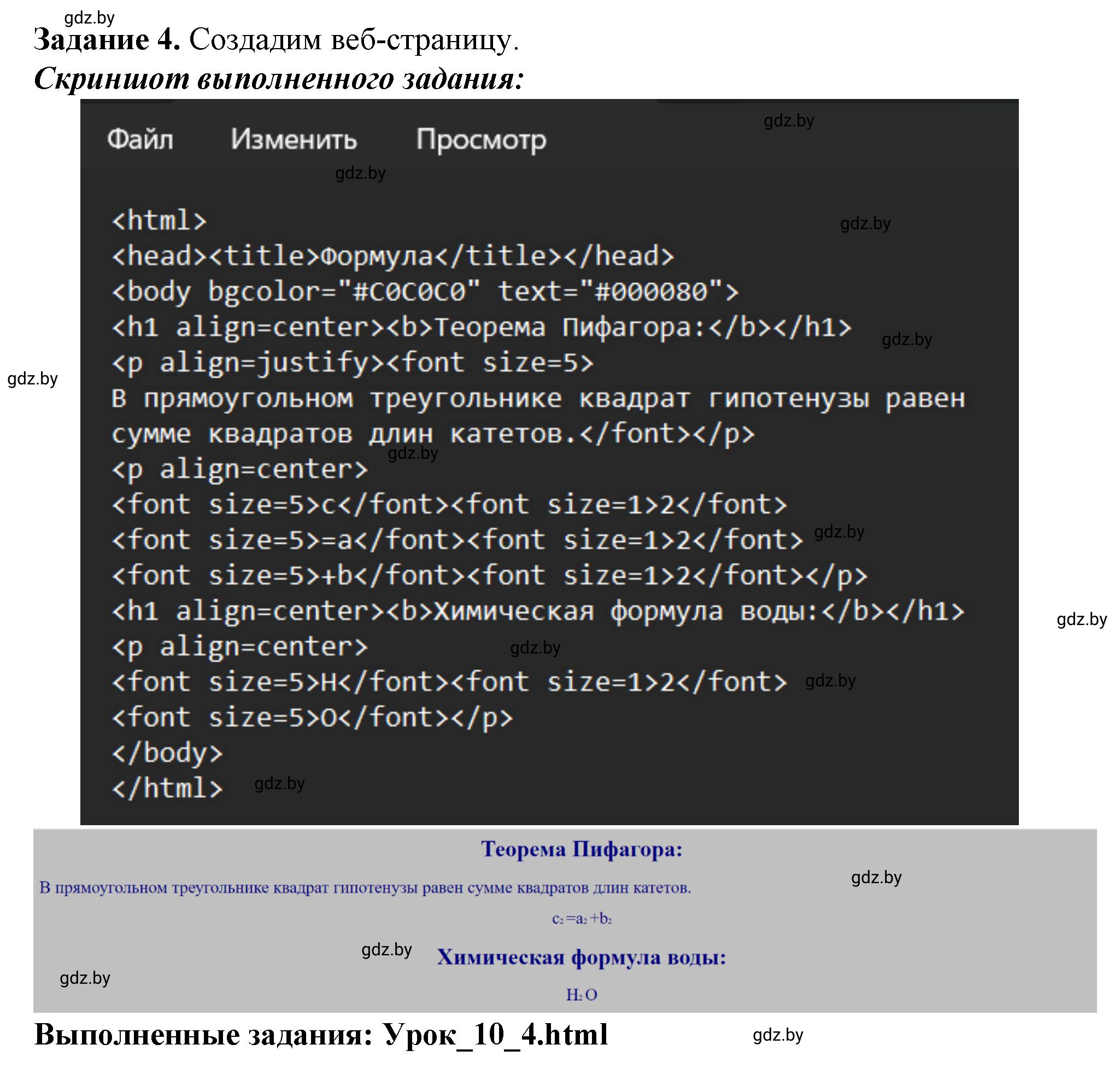The width and height of the screenshot is (1120, 1068).
Task: Click the <p align=justify><font size=5> line
Action: click(353, 363)
